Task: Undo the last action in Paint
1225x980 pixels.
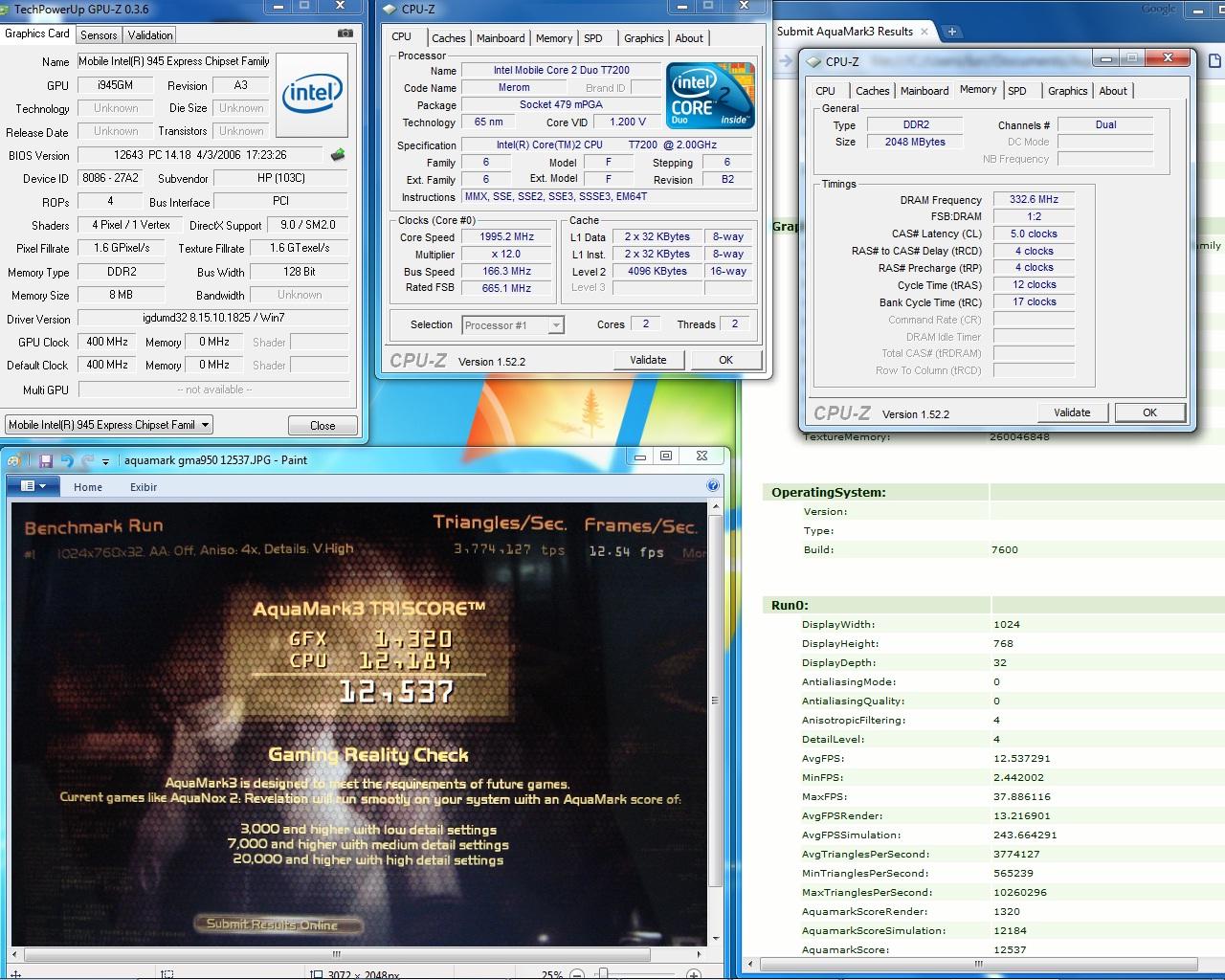Action: point(66,460)
